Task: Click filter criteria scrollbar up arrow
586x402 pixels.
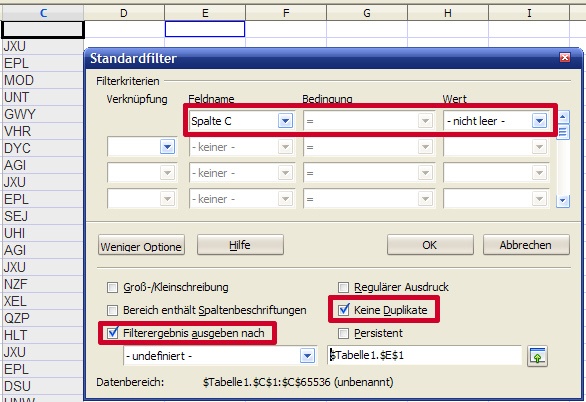Action: point(563,117)
